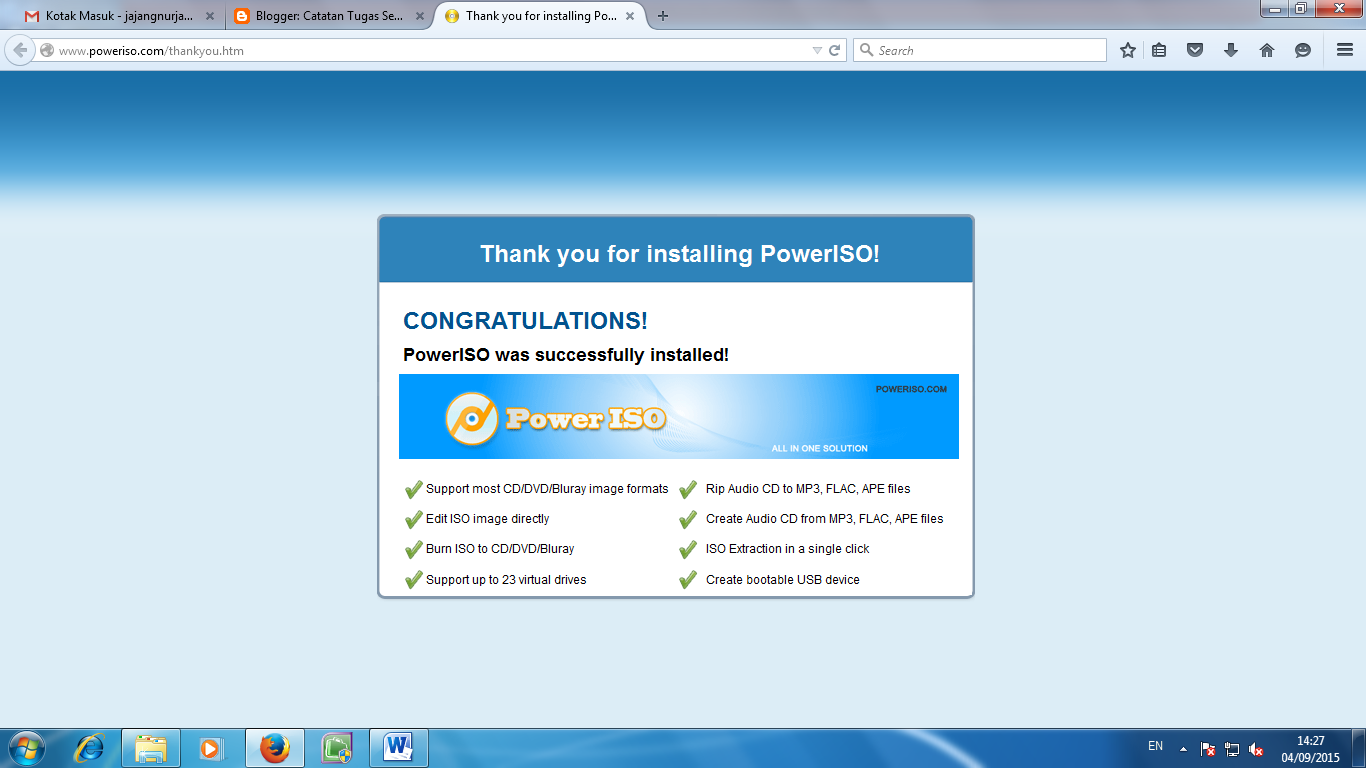Click the network status tray icon

tap(1232, 749)
